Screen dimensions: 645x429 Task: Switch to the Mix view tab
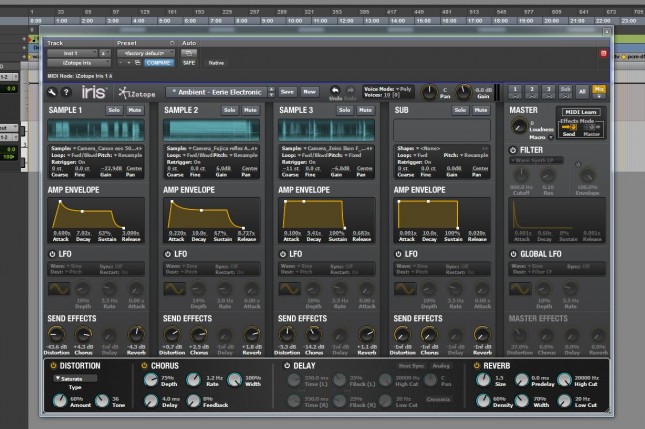600,90
